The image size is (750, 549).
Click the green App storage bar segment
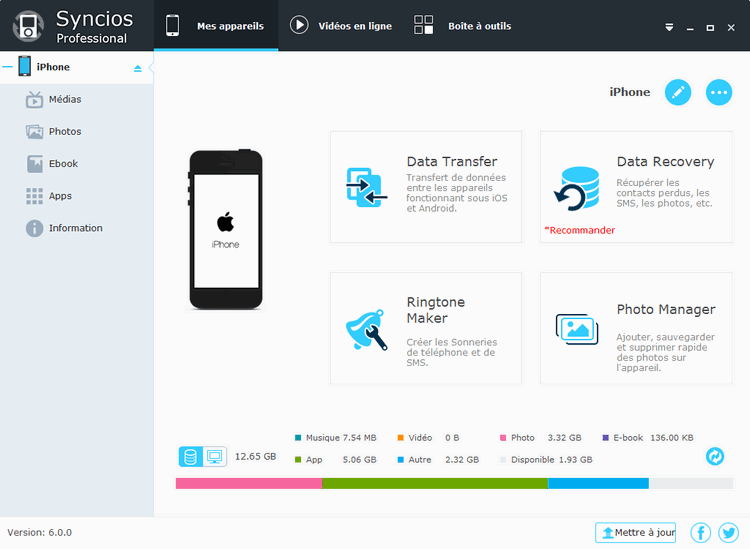click(x=435, y=483)
